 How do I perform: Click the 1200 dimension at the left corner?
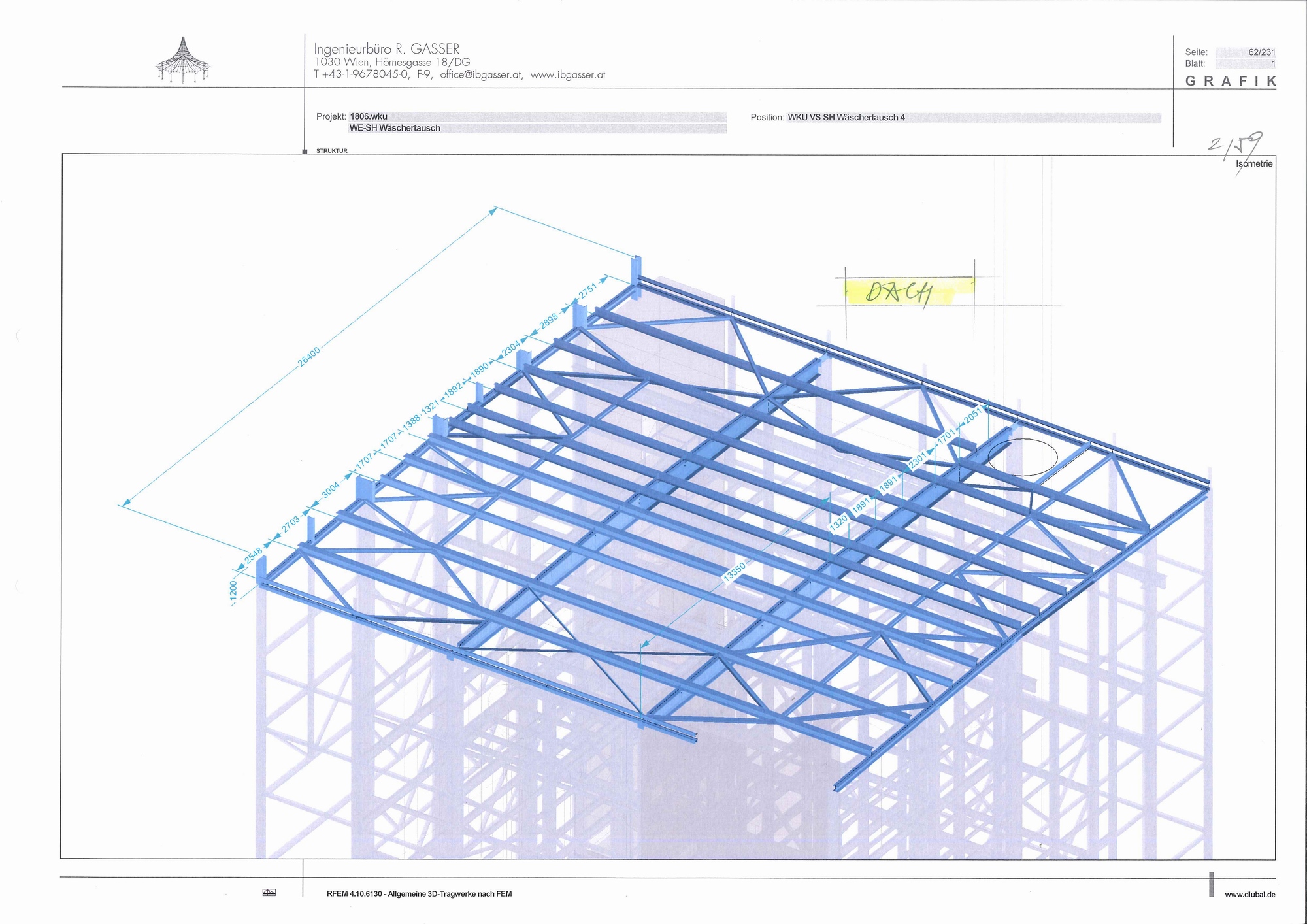click(x=233, y=589)
